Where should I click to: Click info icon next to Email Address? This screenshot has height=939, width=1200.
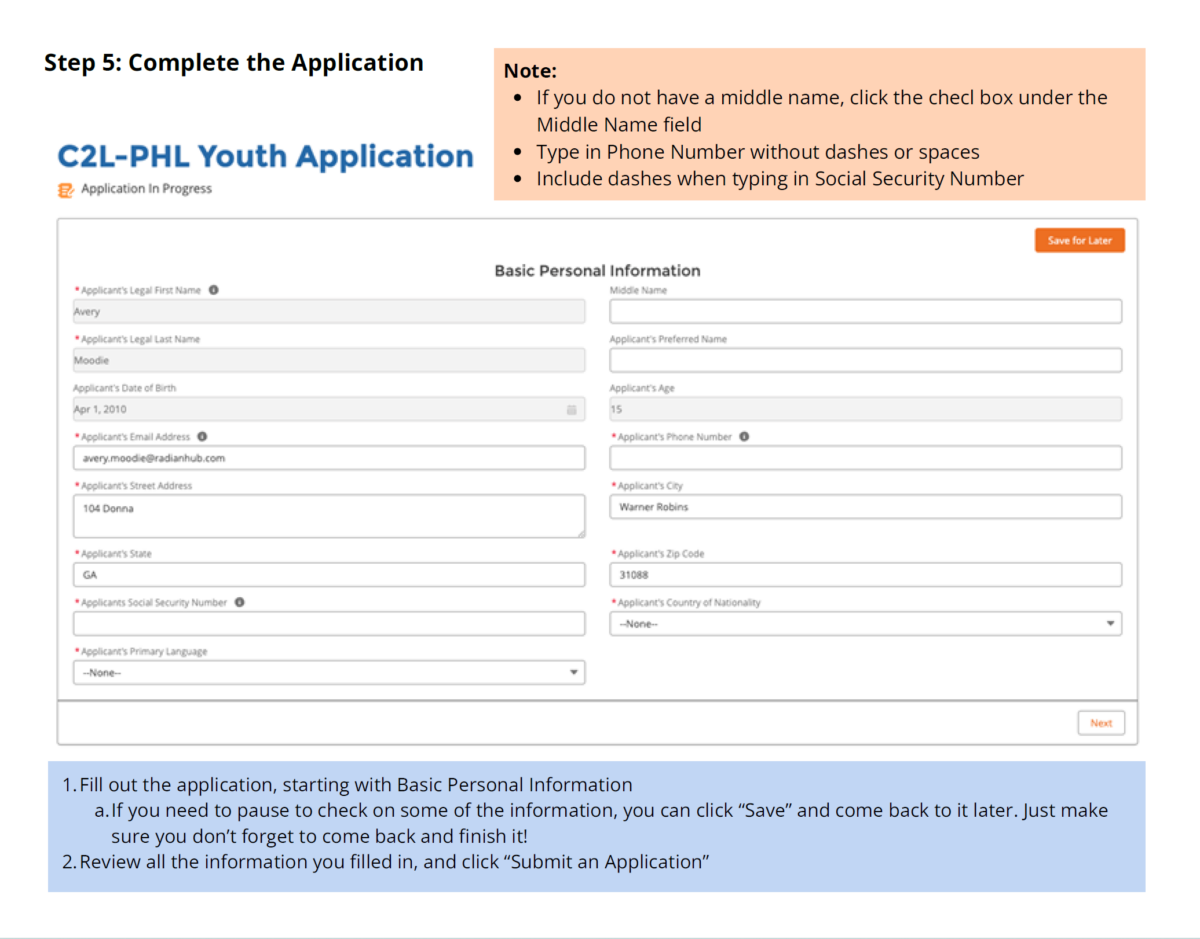pyautogui.click(x=202, y=437)
